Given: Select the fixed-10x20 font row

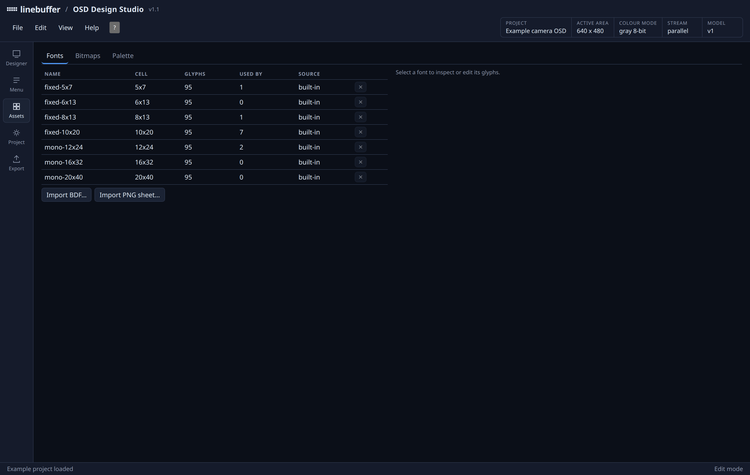Looking at the screenshot, I should [214, 132].
